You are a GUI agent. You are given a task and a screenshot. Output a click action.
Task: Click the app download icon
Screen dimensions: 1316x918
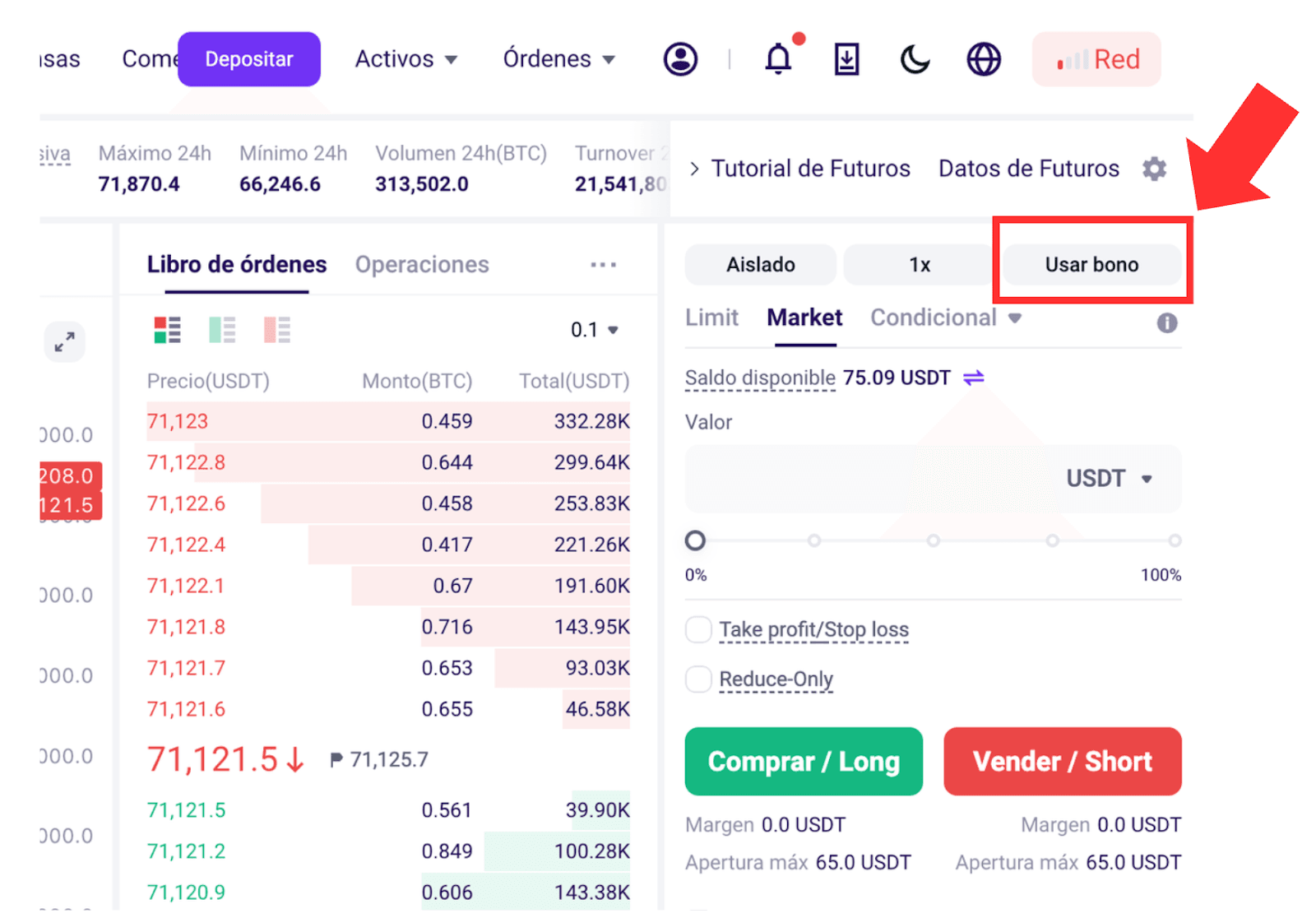(846, 59)
